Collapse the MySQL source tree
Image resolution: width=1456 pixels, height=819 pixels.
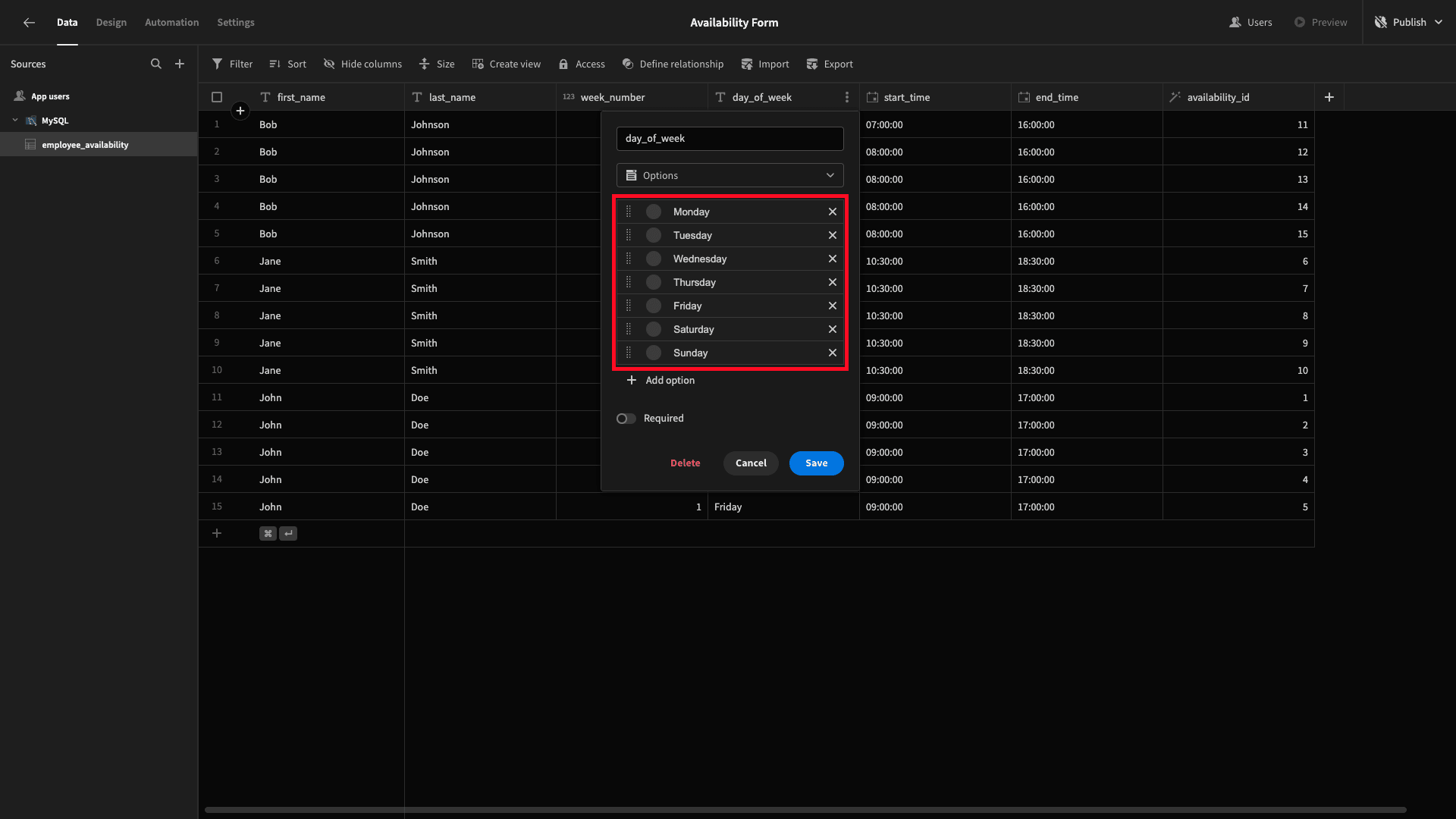[15, 121]
